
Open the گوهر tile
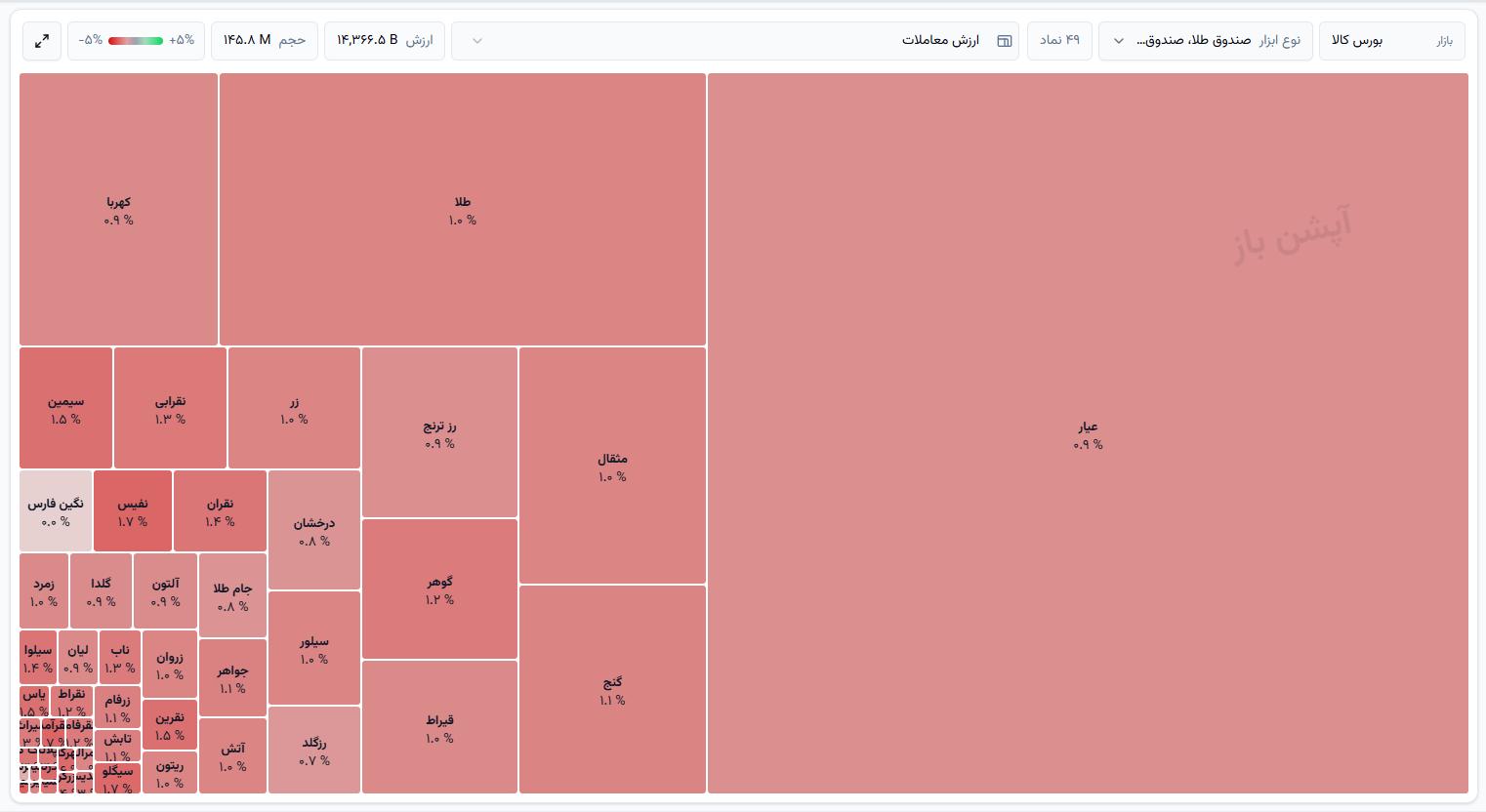pyautogui.click(x=439, y=589)
